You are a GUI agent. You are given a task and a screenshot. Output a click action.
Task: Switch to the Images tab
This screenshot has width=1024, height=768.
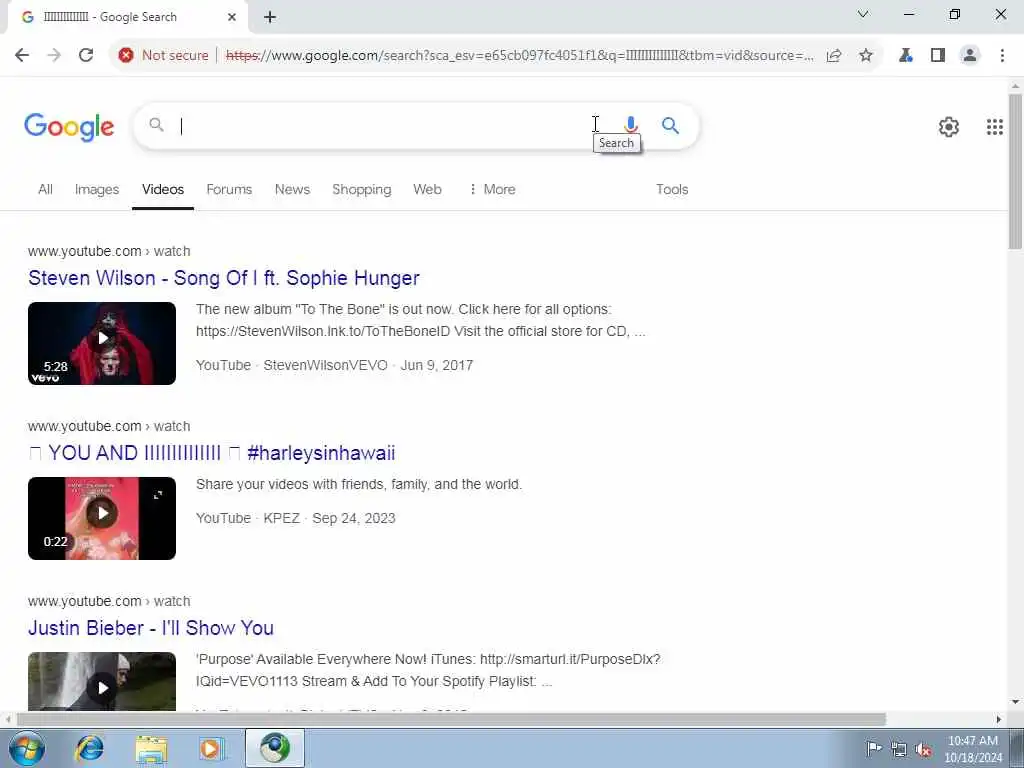tap(97, 189)
